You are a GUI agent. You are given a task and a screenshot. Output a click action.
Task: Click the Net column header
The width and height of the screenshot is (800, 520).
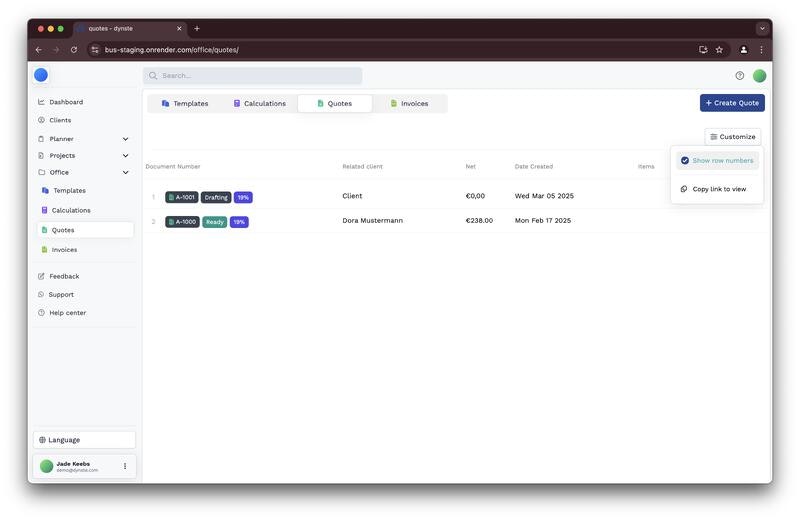(x=470, y=166)
